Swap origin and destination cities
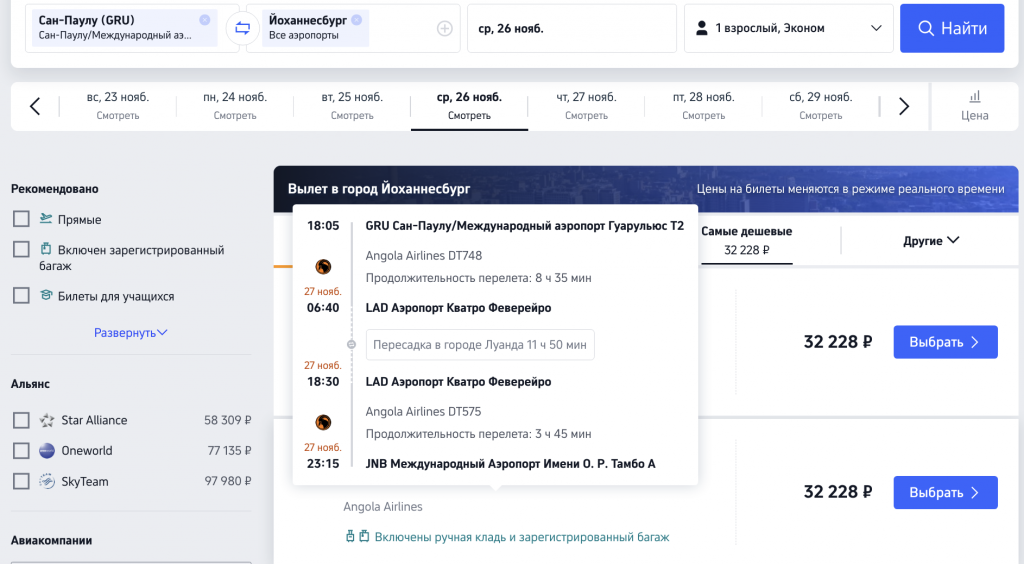 pos(242,28)
